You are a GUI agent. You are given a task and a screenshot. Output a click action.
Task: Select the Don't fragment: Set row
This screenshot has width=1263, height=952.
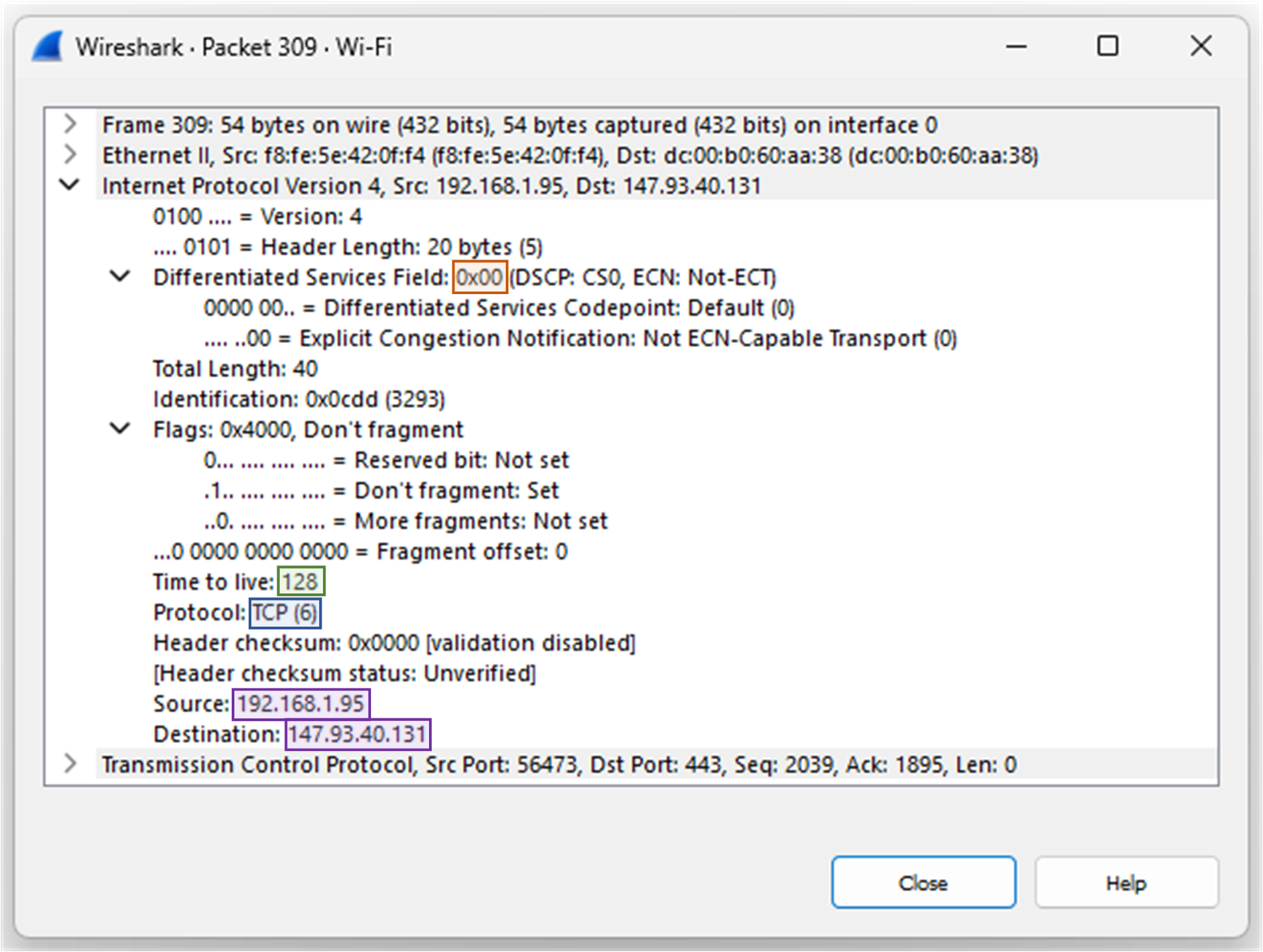point(381,491)
